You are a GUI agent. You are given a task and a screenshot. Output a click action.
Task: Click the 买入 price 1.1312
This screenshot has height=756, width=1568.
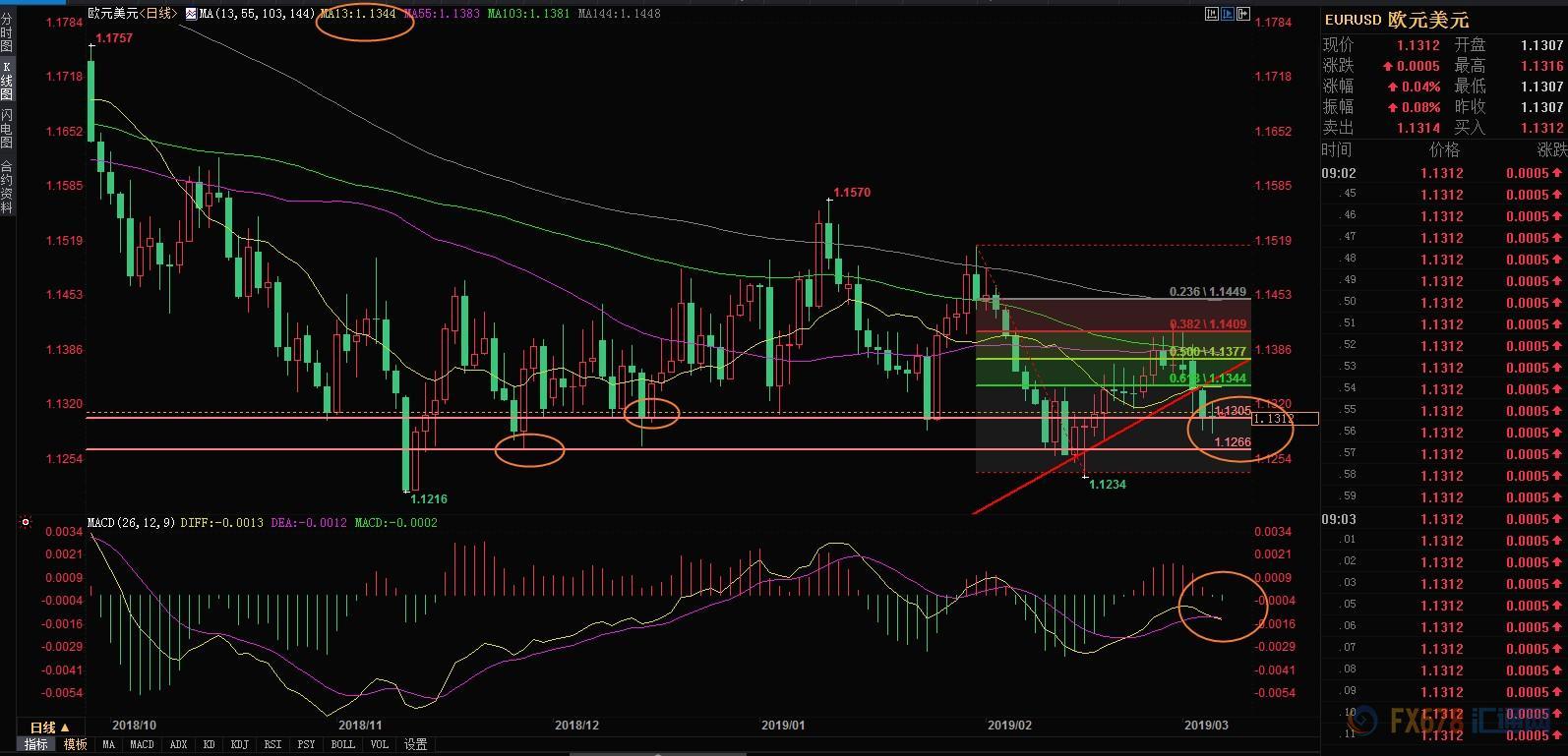1541,128
